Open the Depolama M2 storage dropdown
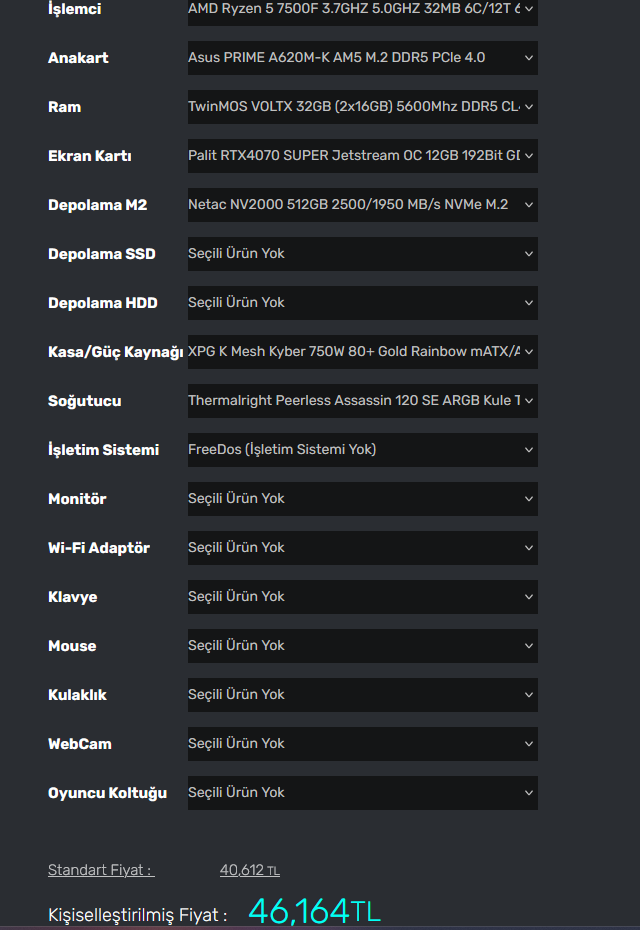Screen dimensions: 640x930 pyautogui.click(x=362, y=205)
